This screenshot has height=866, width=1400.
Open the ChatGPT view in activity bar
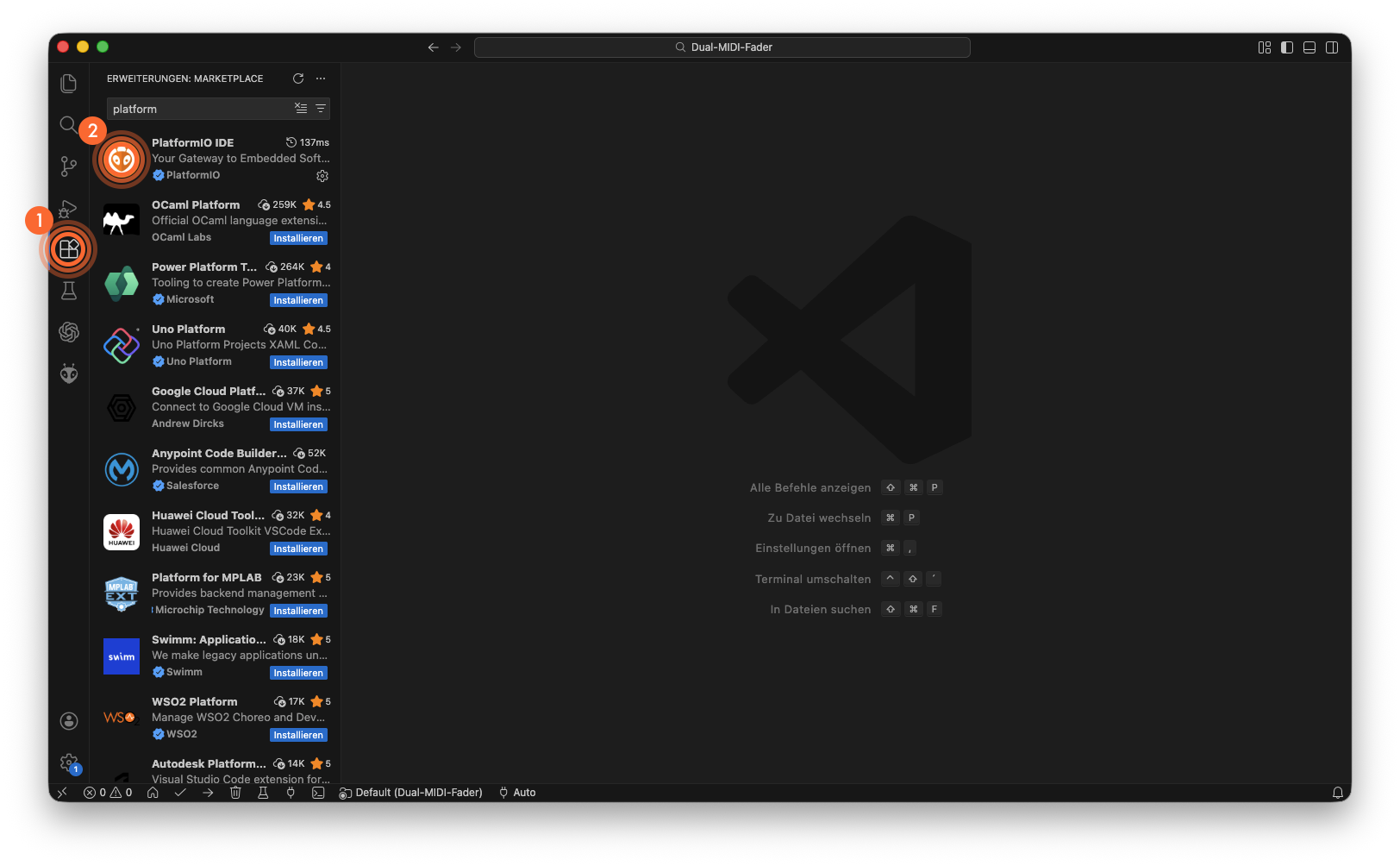[69, 332]
